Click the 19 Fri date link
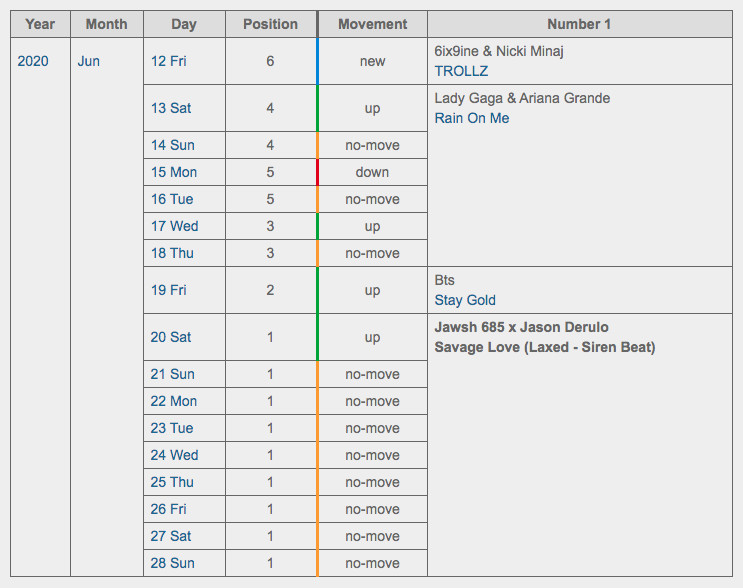The width and height of the screenshot is (743, 588). click(169, 290)
